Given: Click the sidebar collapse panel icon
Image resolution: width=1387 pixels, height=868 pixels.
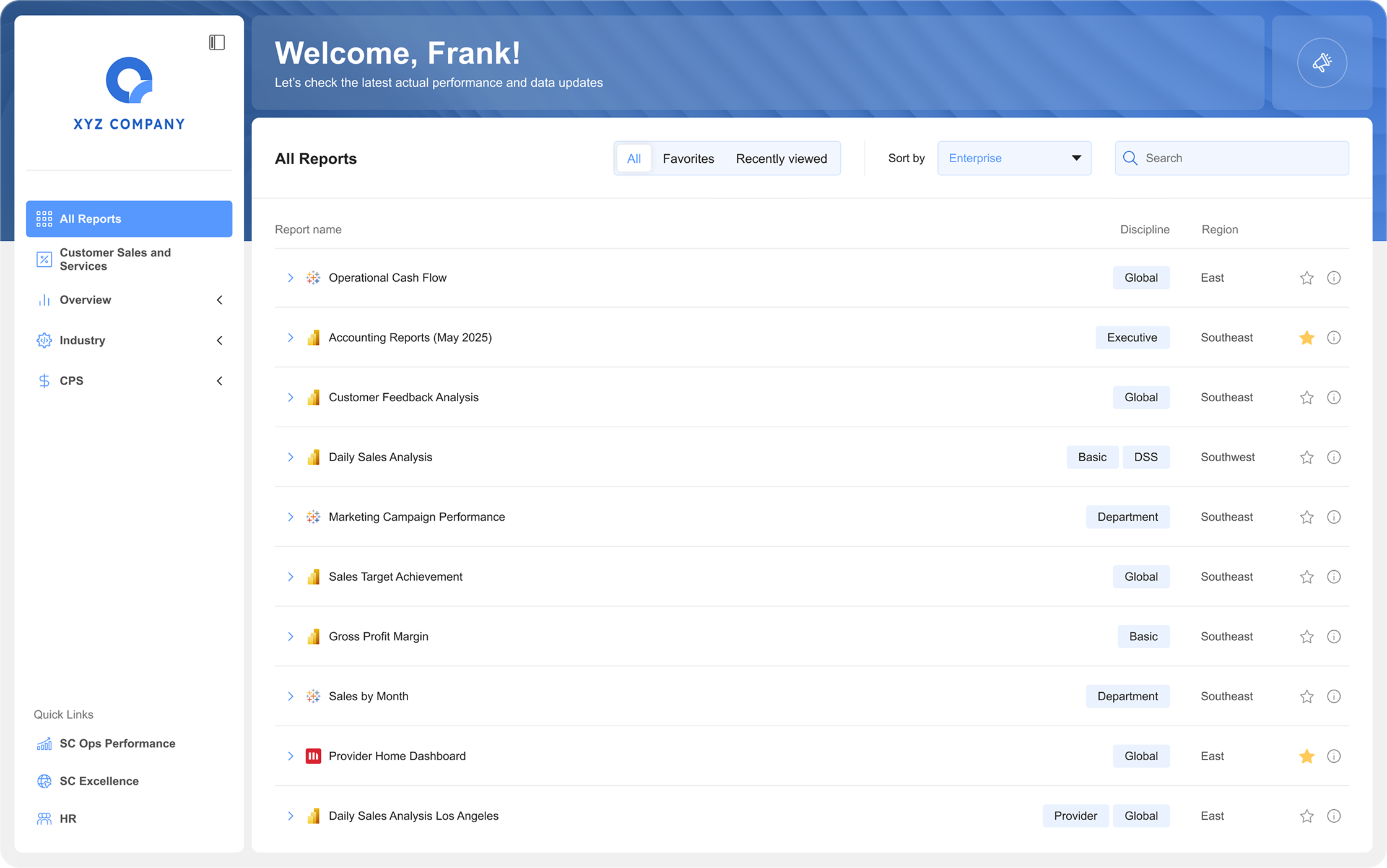Looking at the screenshot, I should tap(217, 42).
